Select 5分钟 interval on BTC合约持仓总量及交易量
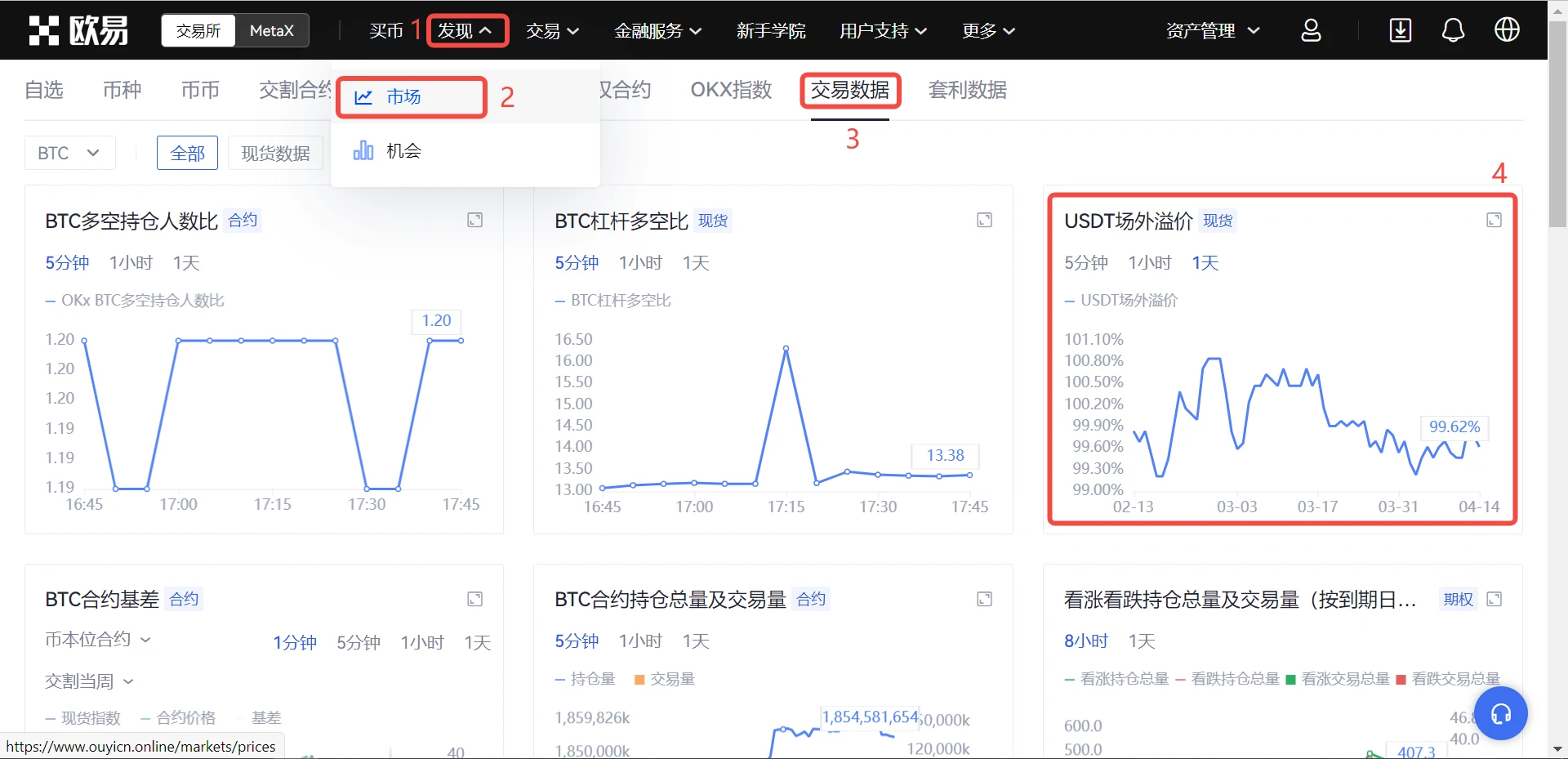Viewport: 1568px width, 759px height. tap(577, 641)
